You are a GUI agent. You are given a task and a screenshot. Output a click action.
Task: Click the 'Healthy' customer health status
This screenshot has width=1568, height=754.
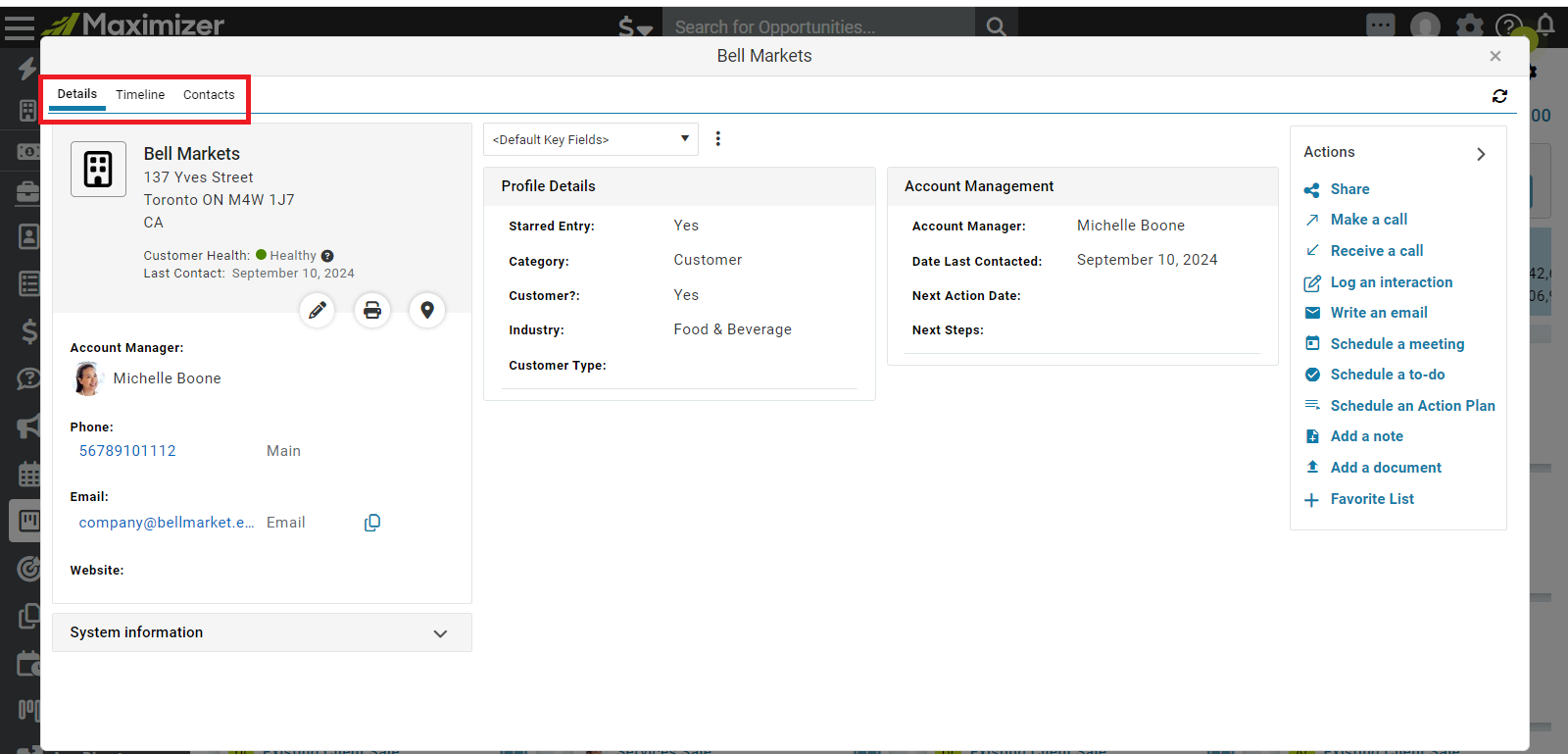click(293, 256)
